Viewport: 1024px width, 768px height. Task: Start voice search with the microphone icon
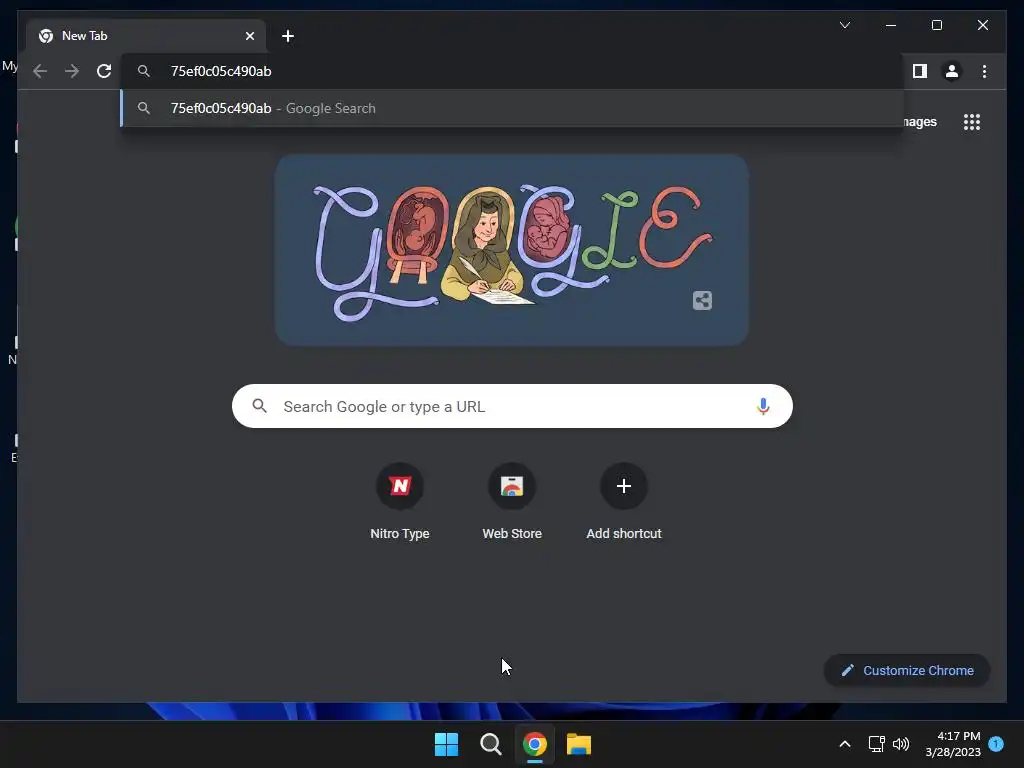click(763, 406)
